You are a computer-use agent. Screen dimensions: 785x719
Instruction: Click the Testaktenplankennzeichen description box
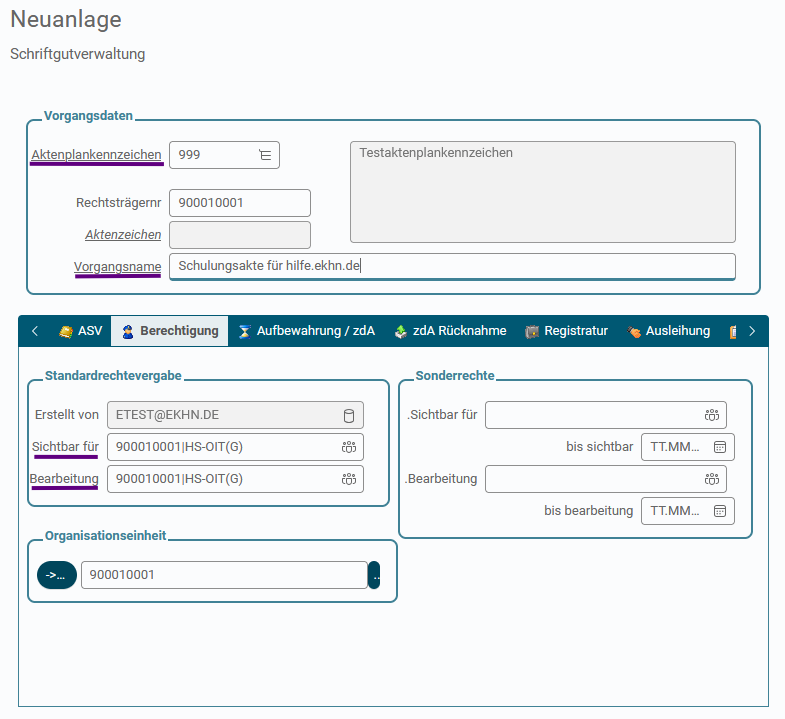543,192
